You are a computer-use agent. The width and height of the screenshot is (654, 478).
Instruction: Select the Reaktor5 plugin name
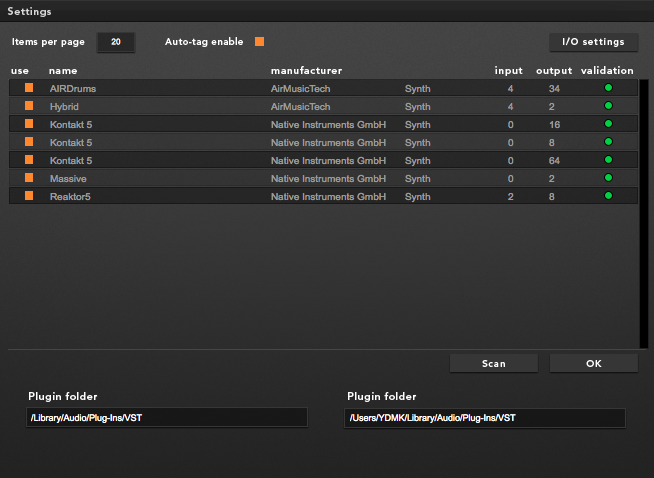point(70,196)
